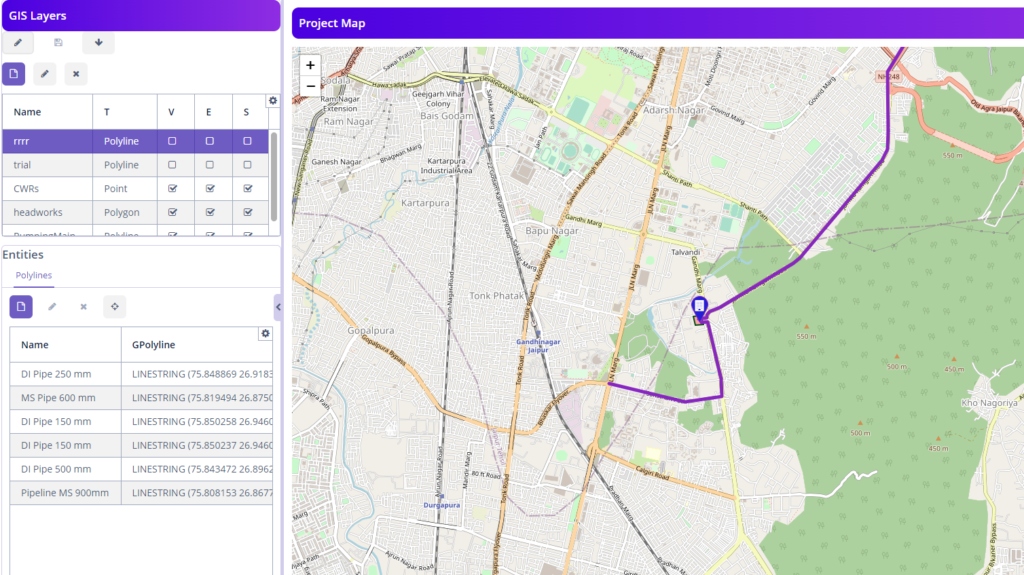Screen dimensions: 1024x575
Task: Edit the selected layer with the pencil icon
Action: (x=44, y=73)
